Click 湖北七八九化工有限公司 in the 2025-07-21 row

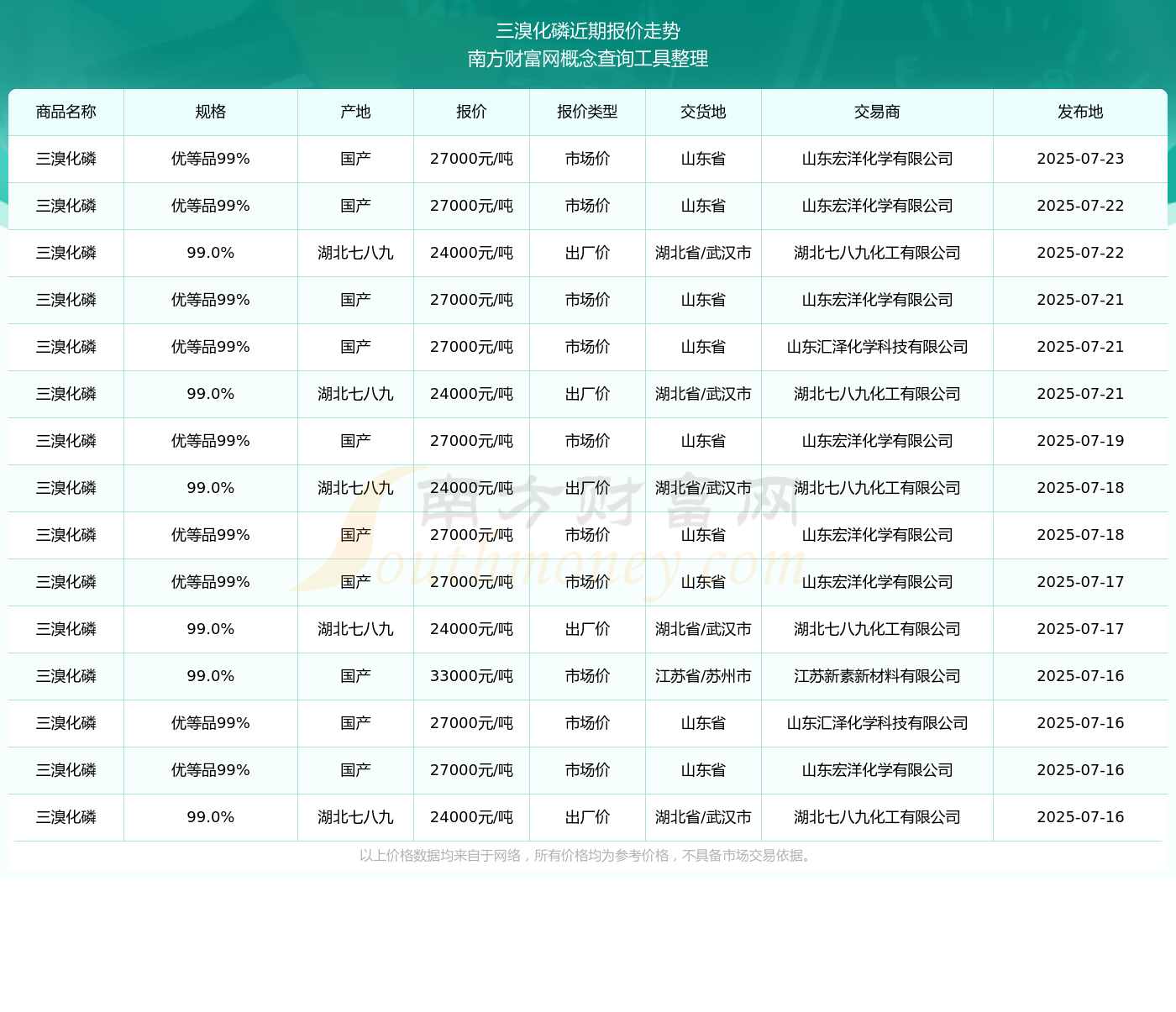tap(878, 394)
